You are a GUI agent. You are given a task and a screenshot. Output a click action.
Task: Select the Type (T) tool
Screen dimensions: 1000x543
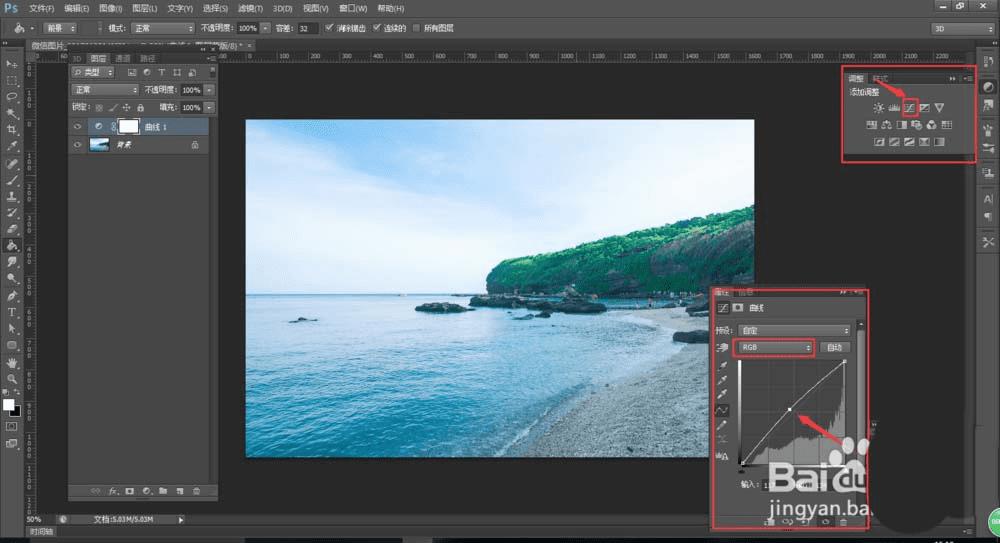coord(12,312)
